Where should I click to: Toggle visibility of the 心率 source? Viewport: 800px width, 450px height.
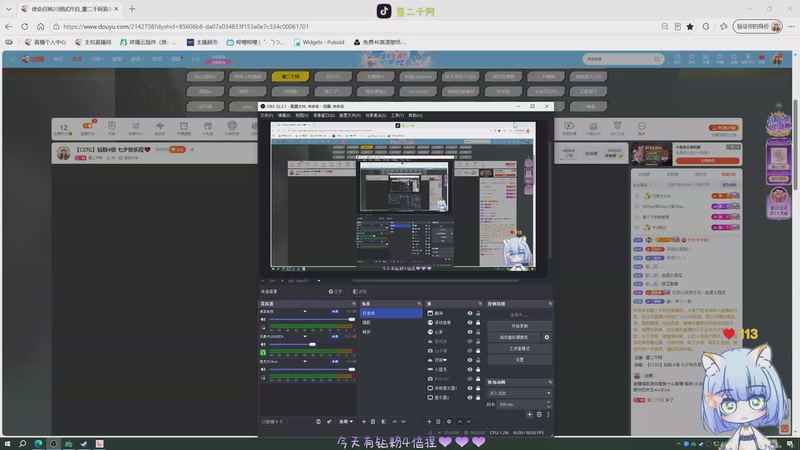pyautogui.click(x=470, y=332)
